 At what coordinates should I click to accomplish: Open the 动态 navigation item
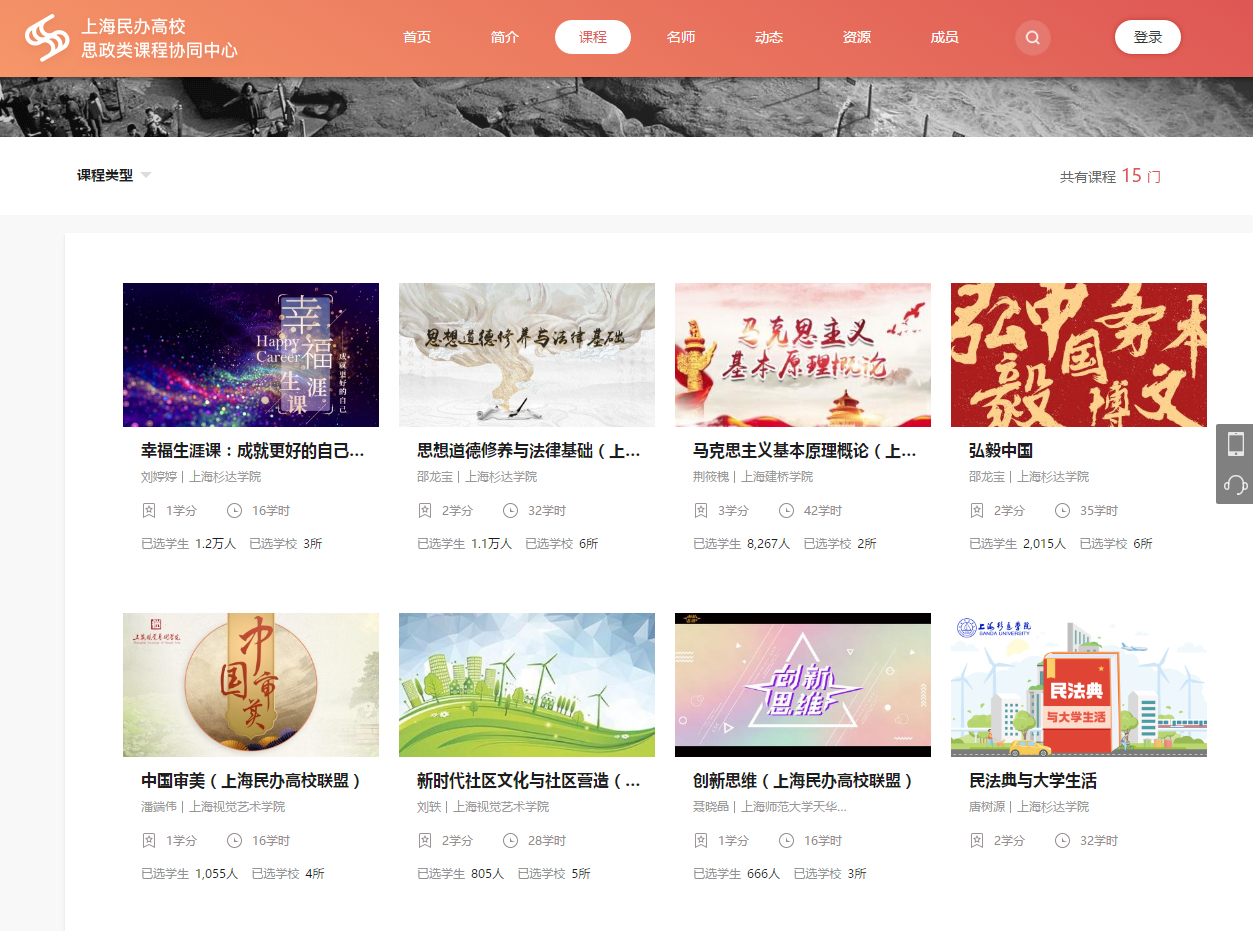pyautogui.click(x=769, y=37)
